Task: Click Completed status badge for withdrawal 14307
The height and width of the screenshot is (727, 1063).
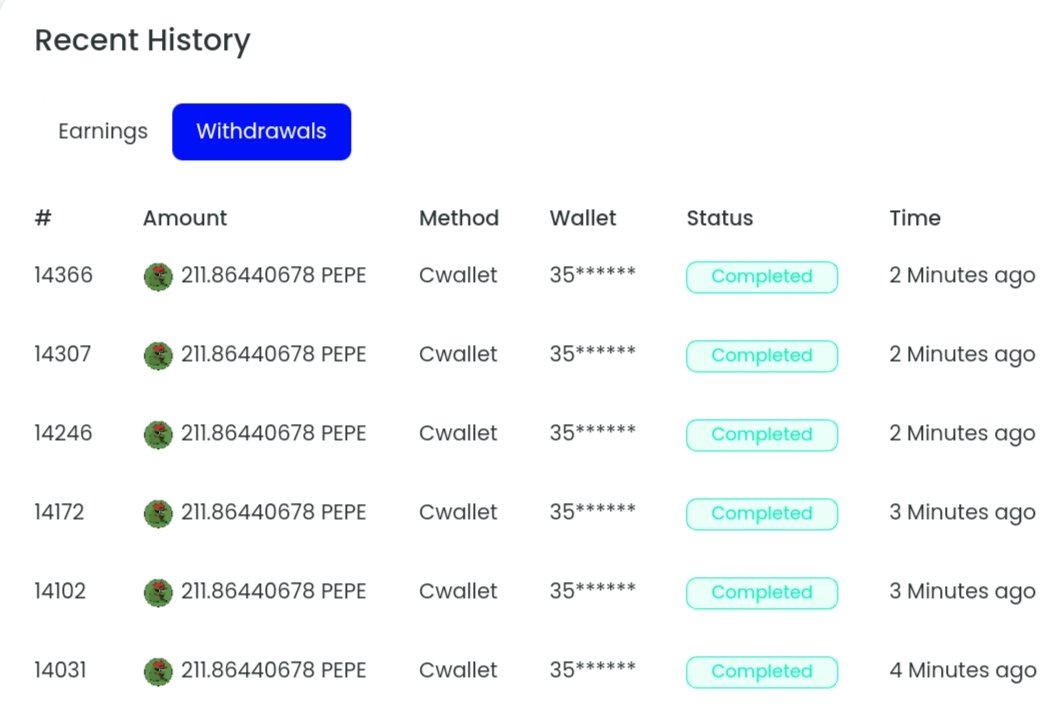Action: point(762,355)
